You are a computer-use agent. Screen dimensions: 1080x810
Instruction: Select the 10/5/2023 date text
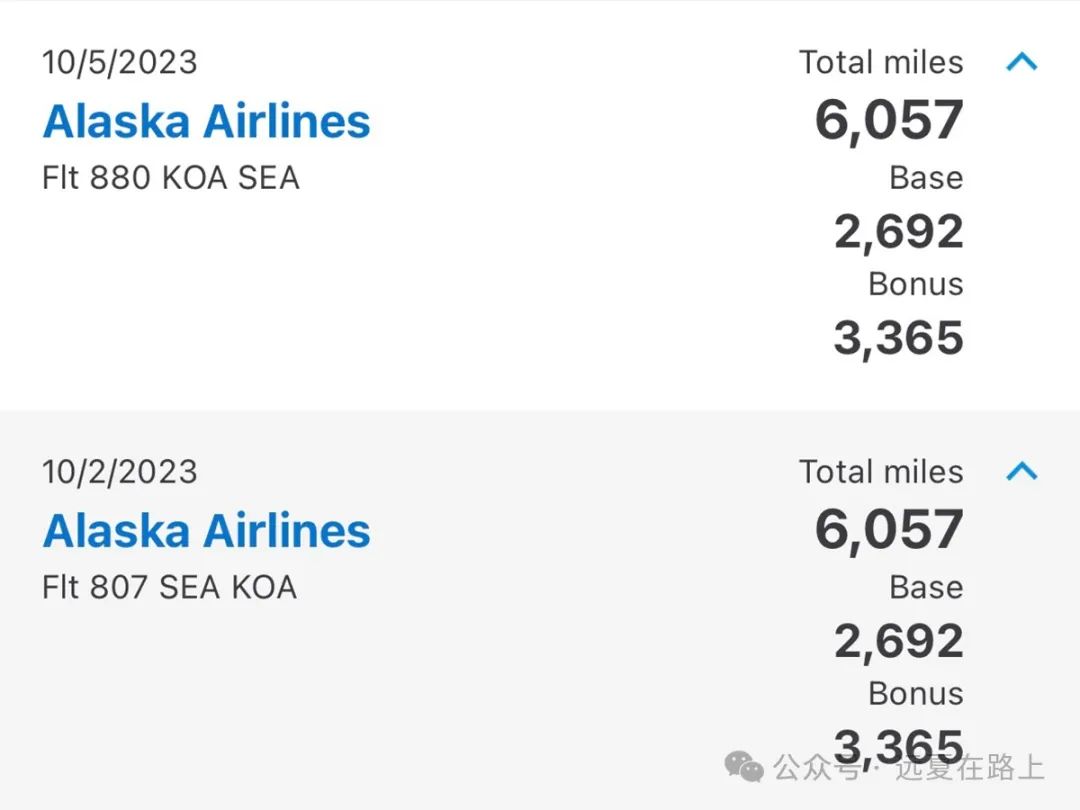pyautogui.click(x=120, y=63)
